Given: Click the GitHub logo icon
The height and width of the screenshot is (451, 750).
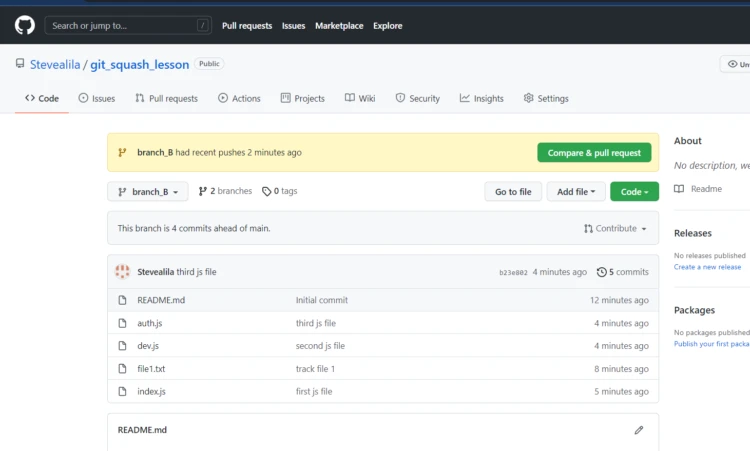Looking at the screenshot, I should point(24,25).
